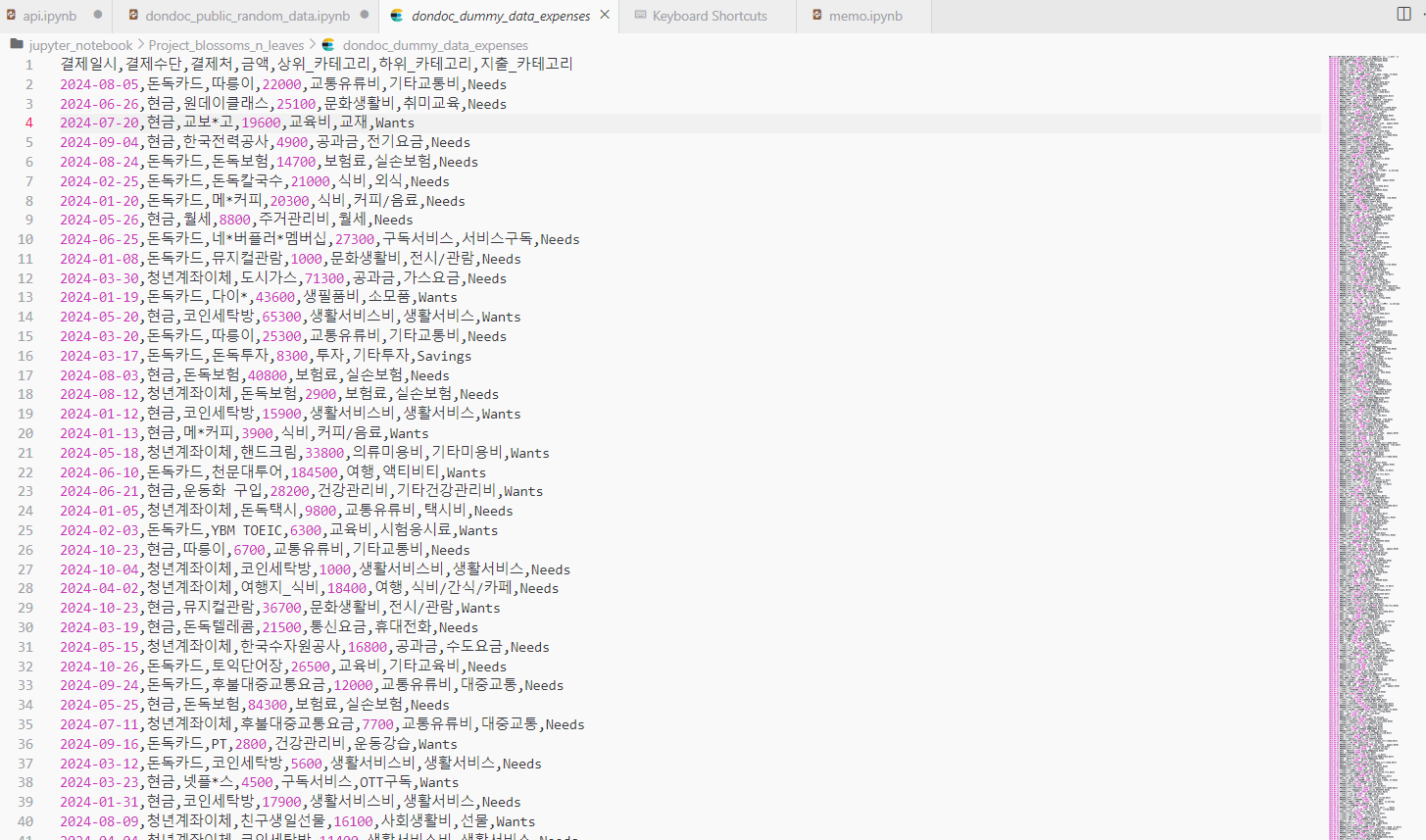Click 천문대투어 on line 22

(x=247, y=472)
